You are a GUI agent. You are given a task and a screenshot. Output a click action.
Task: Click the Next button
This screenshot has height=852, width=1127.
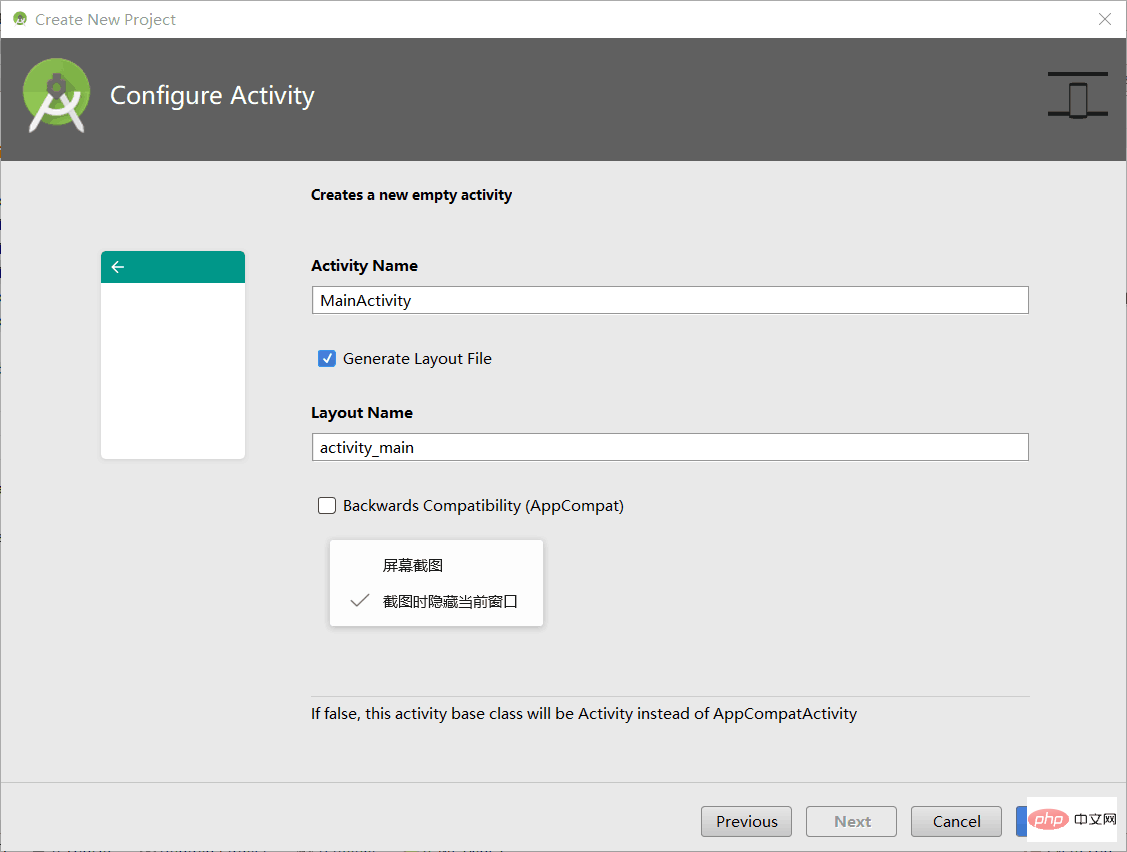[851, 821]
